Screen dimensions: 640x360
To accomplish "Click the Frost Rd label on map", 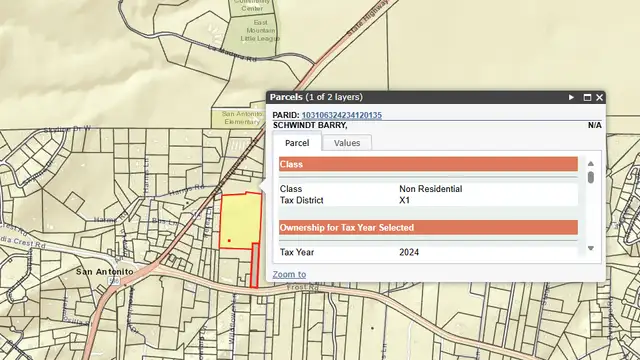I will click(302, 287).
